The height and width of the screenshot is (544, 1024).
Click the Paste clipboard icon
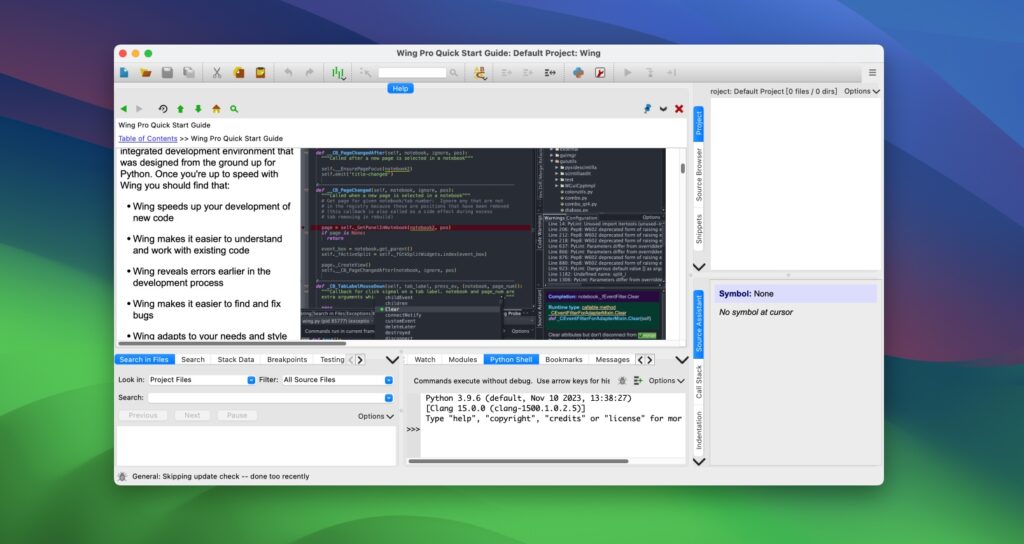pos(261,72)
